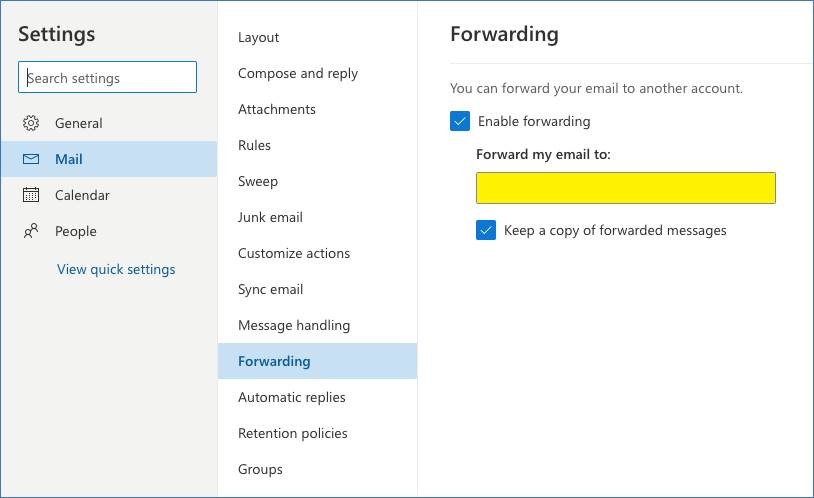Uncheck the Enable forwarding checkbox
This screenshot has width=814, height=498.
459,121
